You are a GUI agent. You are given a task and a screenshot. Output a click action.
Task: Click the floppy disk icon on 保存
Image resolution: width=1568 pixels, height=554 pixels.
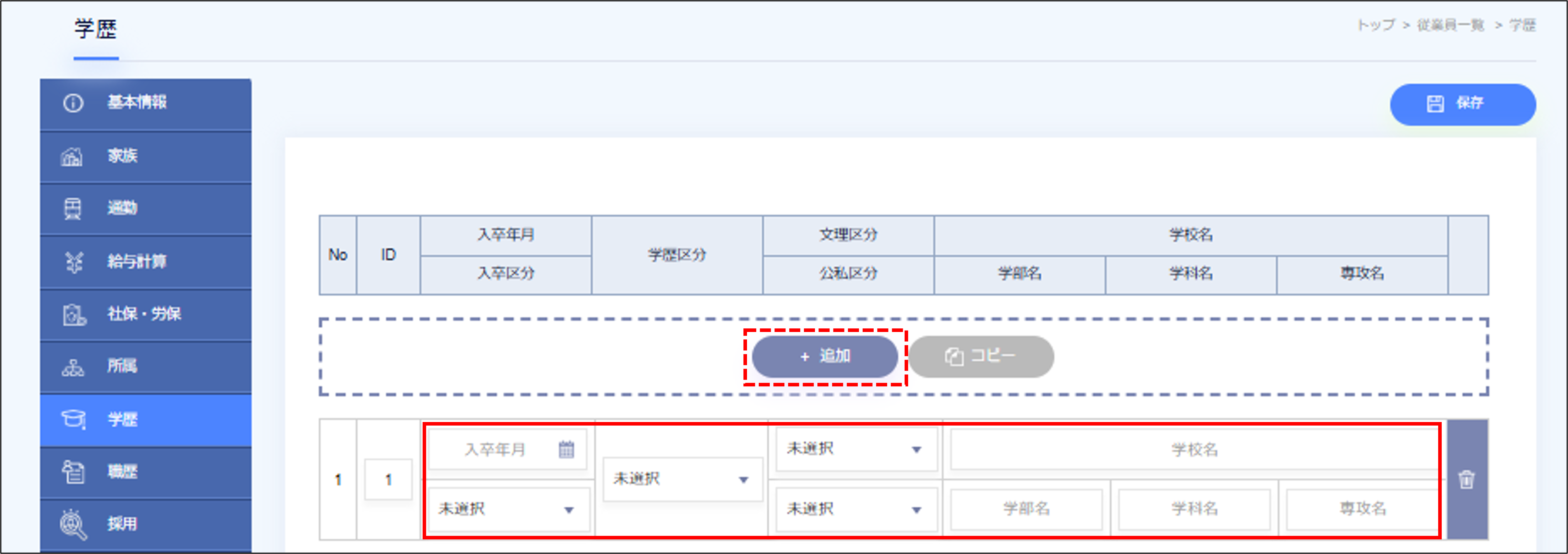(x=1435, y=104)
